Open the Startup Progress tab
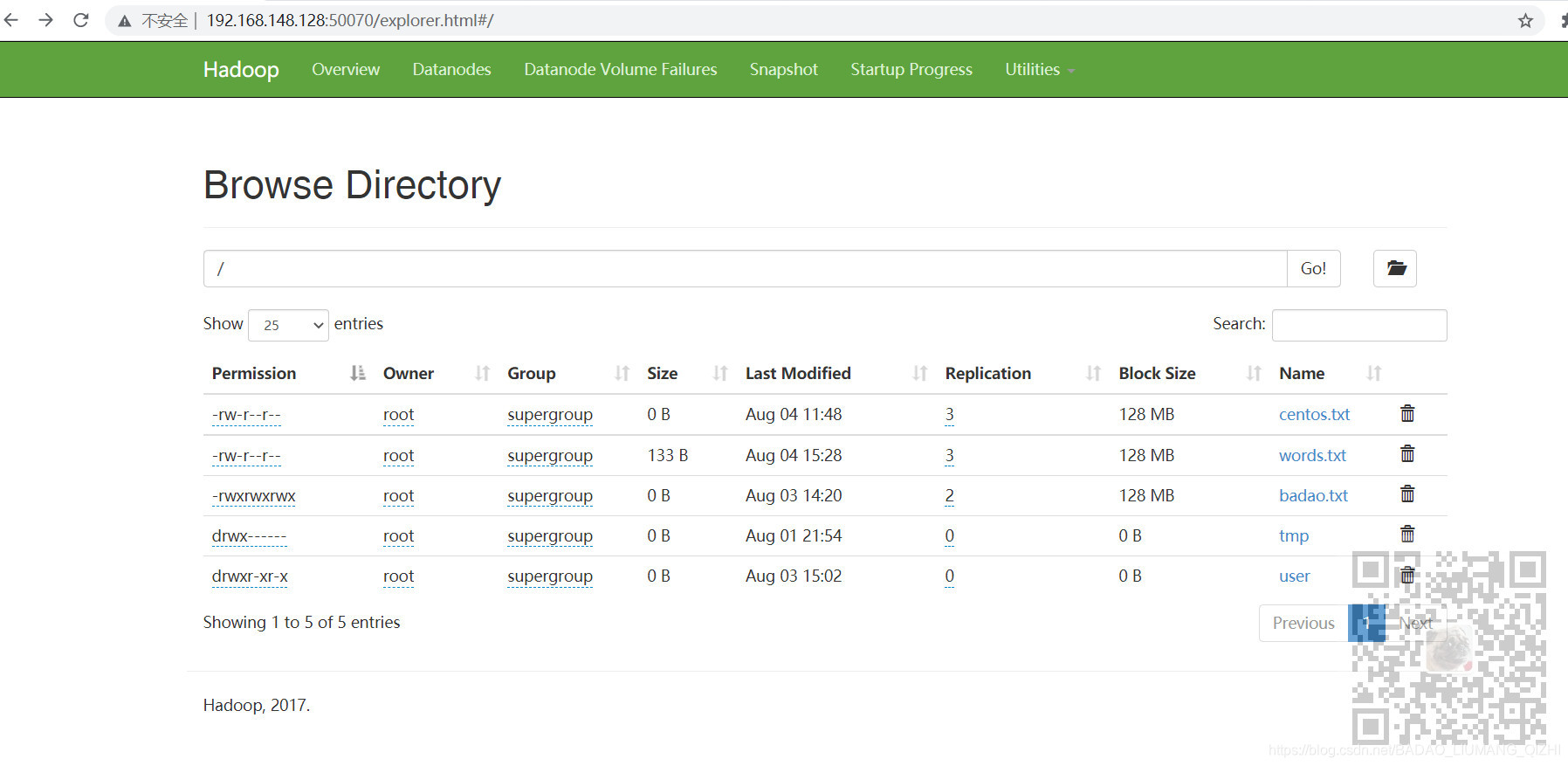This screenshot has width=1568, height=766. pyautogui.click(x=911, y=69)
